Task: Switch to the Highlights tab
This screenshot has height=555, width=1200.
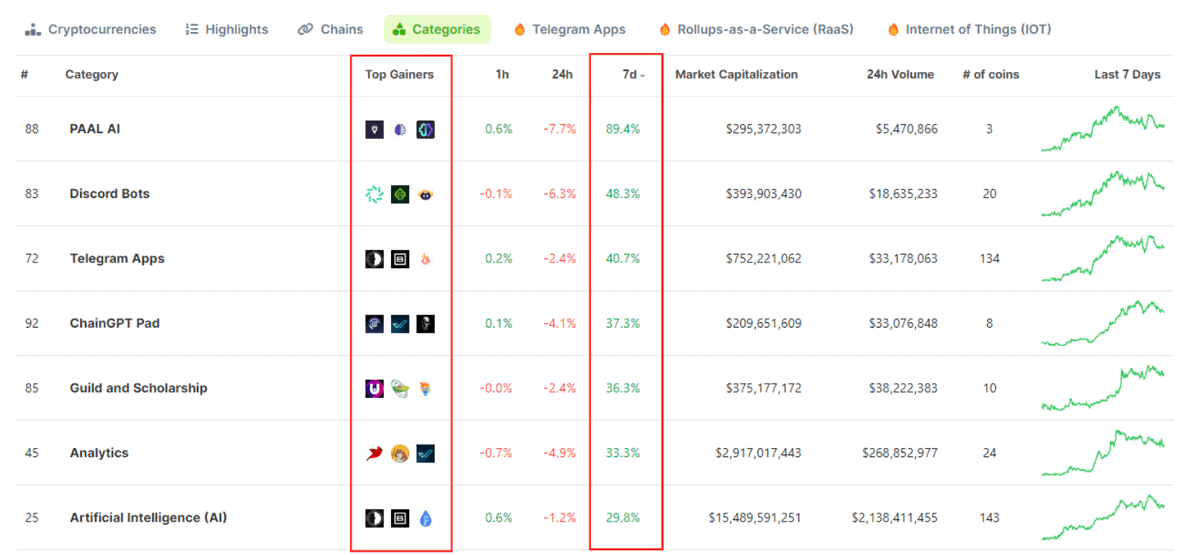Action: click(227, 29)
